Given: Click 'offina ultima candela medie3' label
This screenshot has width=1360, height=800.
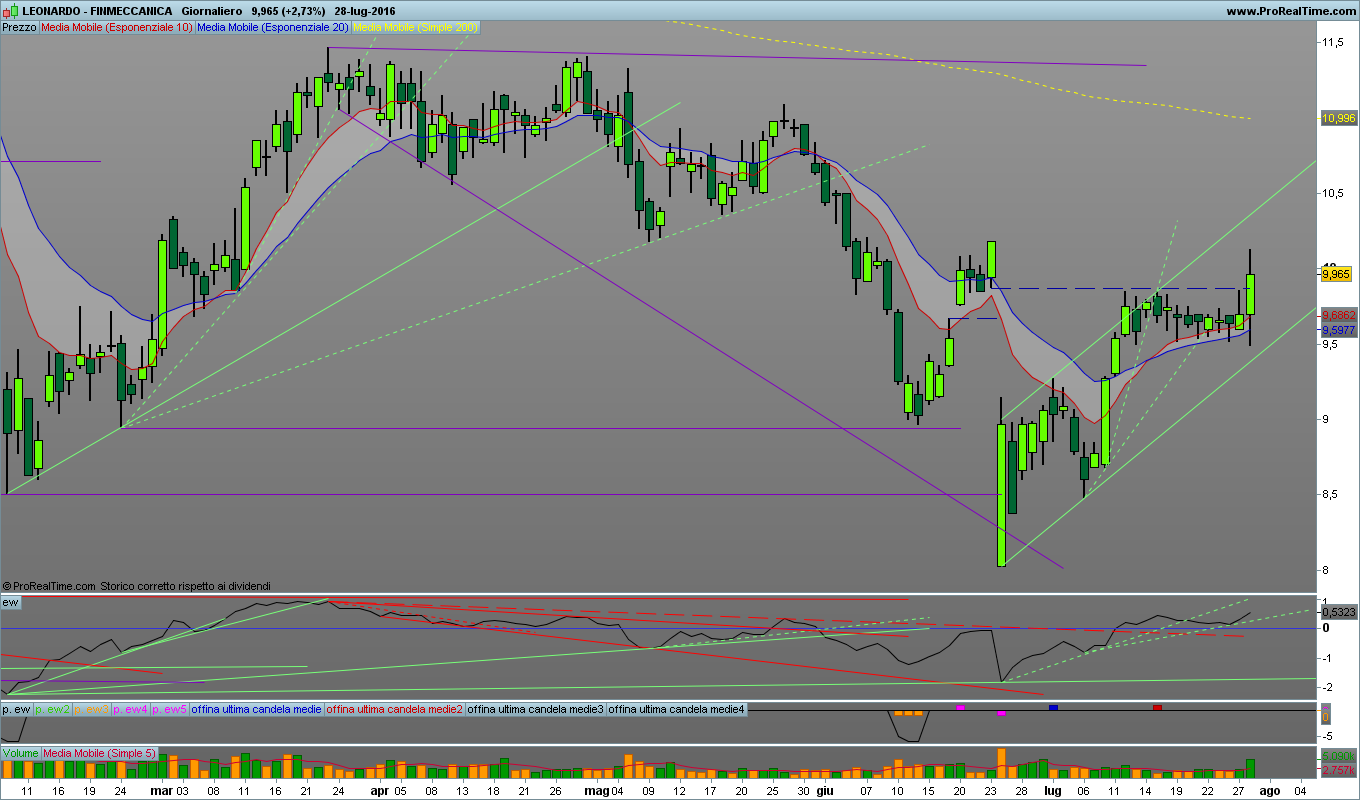Looking at the screenshot, I should [537, 709].
